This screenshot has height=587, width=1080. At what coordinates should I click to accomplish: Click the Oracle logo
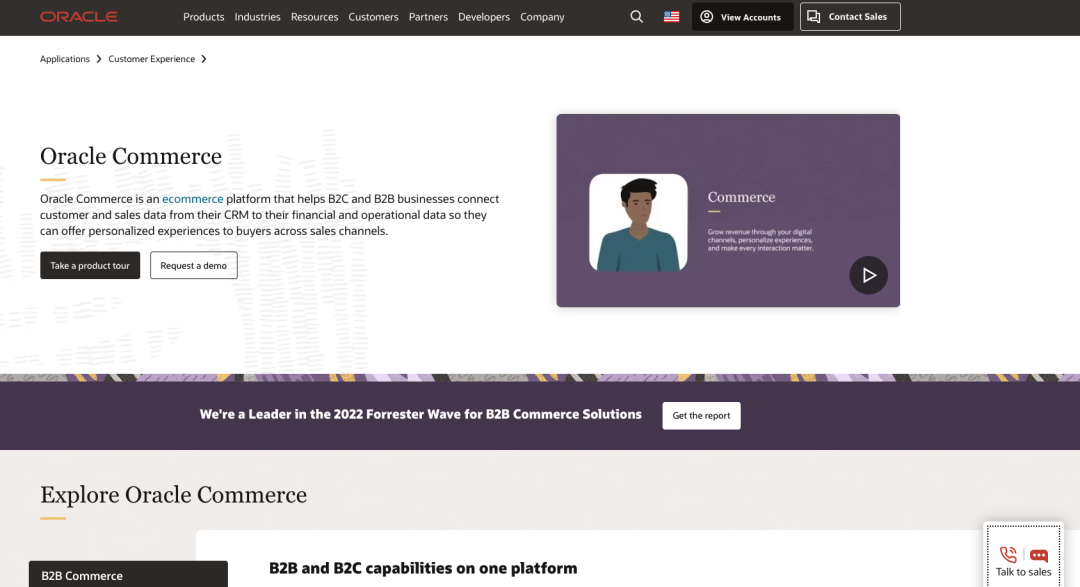tap(79, 17)
